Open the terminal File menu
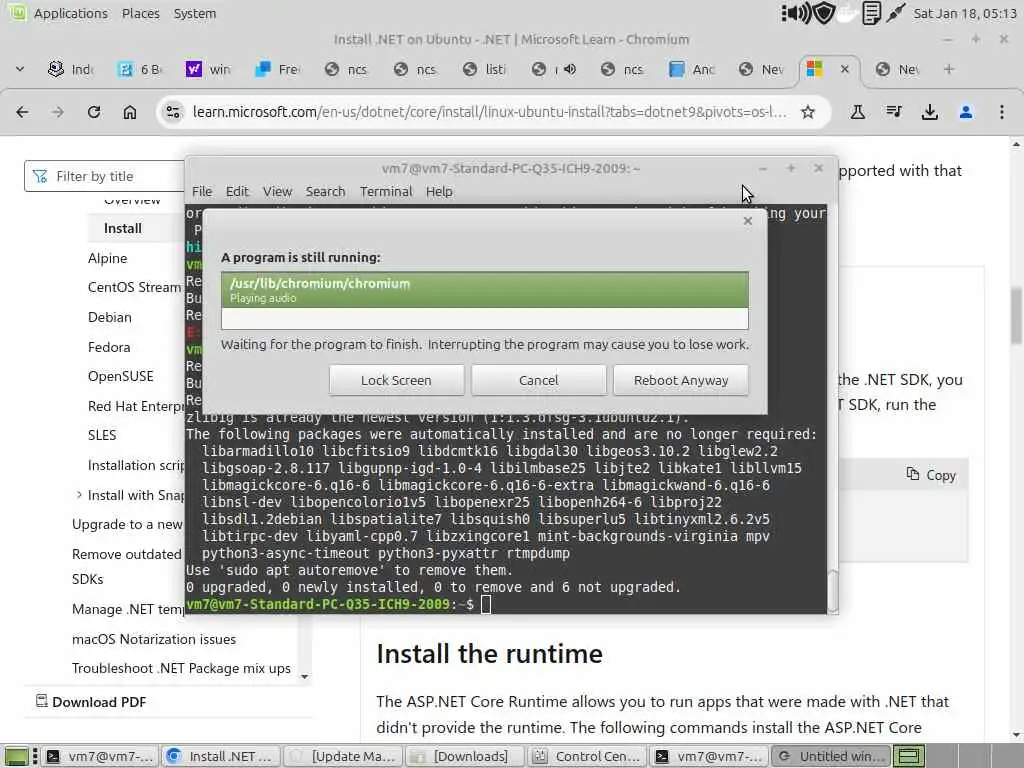Image resolution: width=1024 pixels, height=768 pixels. [x=202, y=191]
